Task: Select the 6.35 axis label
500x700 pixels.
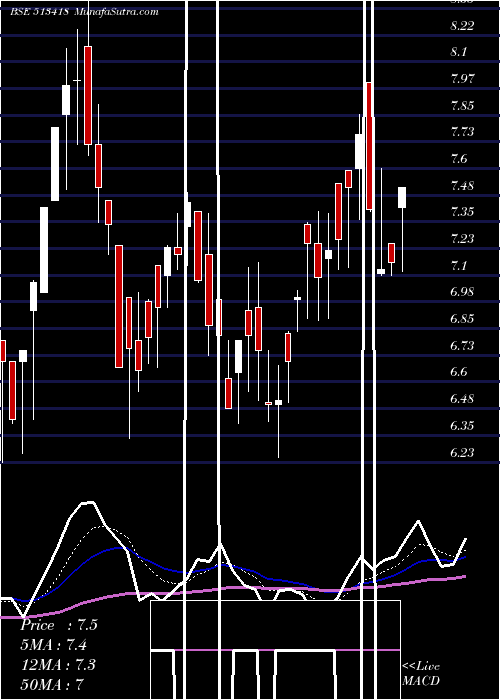Action: (462, 425)
